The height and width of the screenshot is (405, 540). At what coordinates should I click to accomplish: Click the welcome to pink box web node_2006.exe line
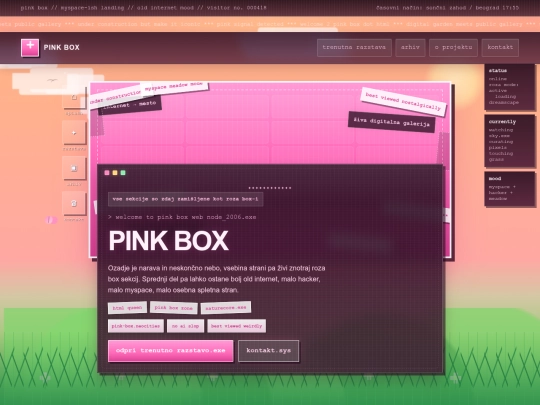pos(182,217)
